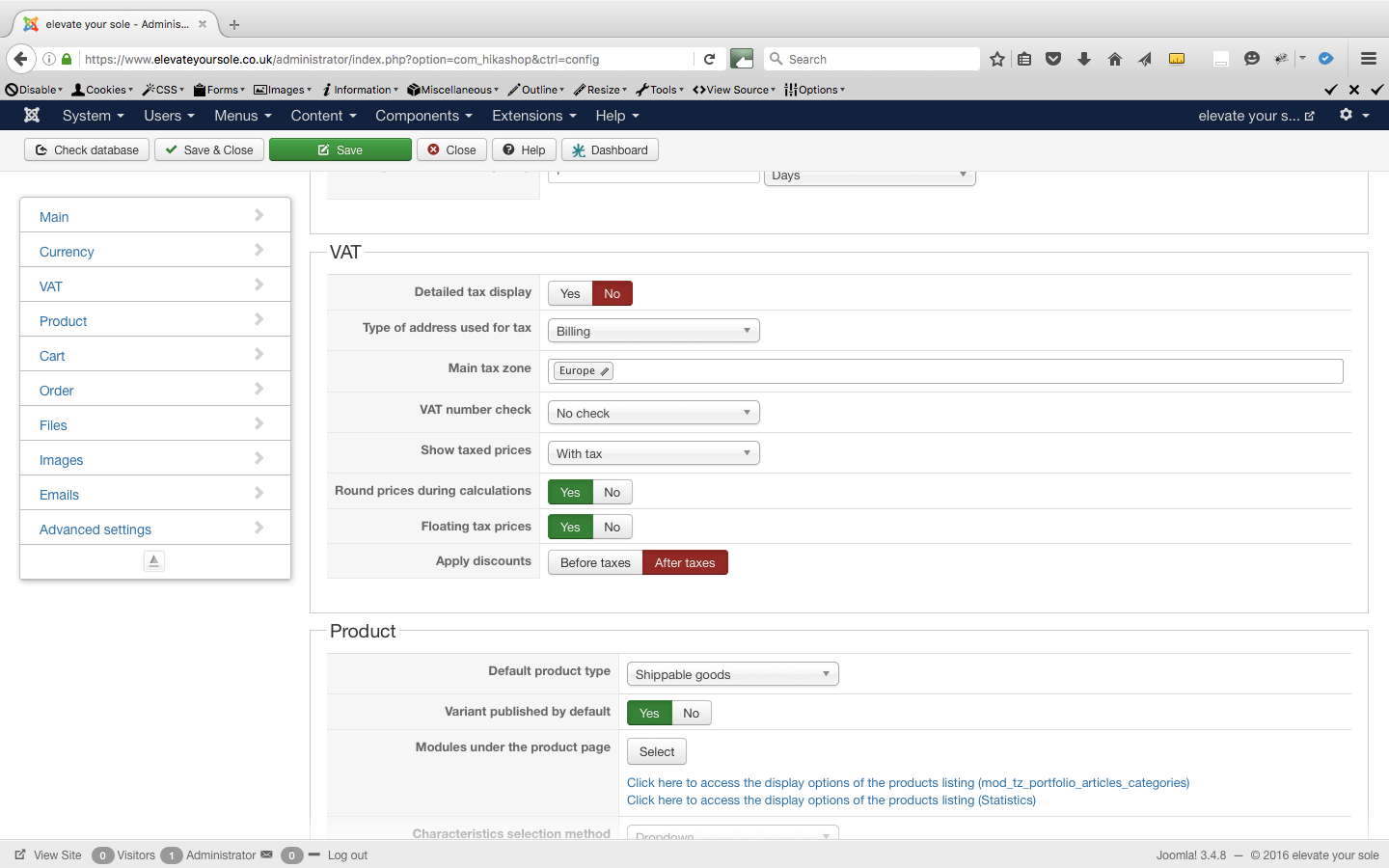Apply discounts After taxes

(685, 562)
